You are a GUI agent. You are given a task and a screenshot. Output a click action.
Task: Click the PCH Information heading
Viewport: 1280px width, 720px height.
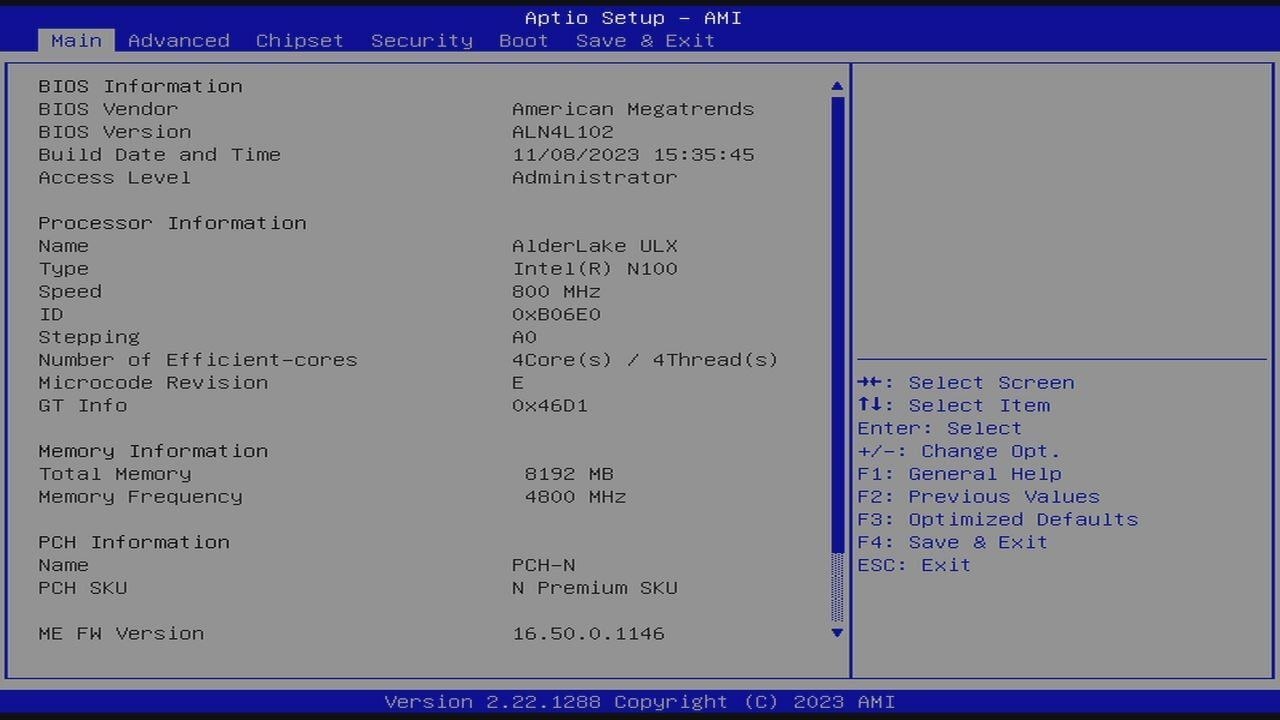[x=134, y=542]
